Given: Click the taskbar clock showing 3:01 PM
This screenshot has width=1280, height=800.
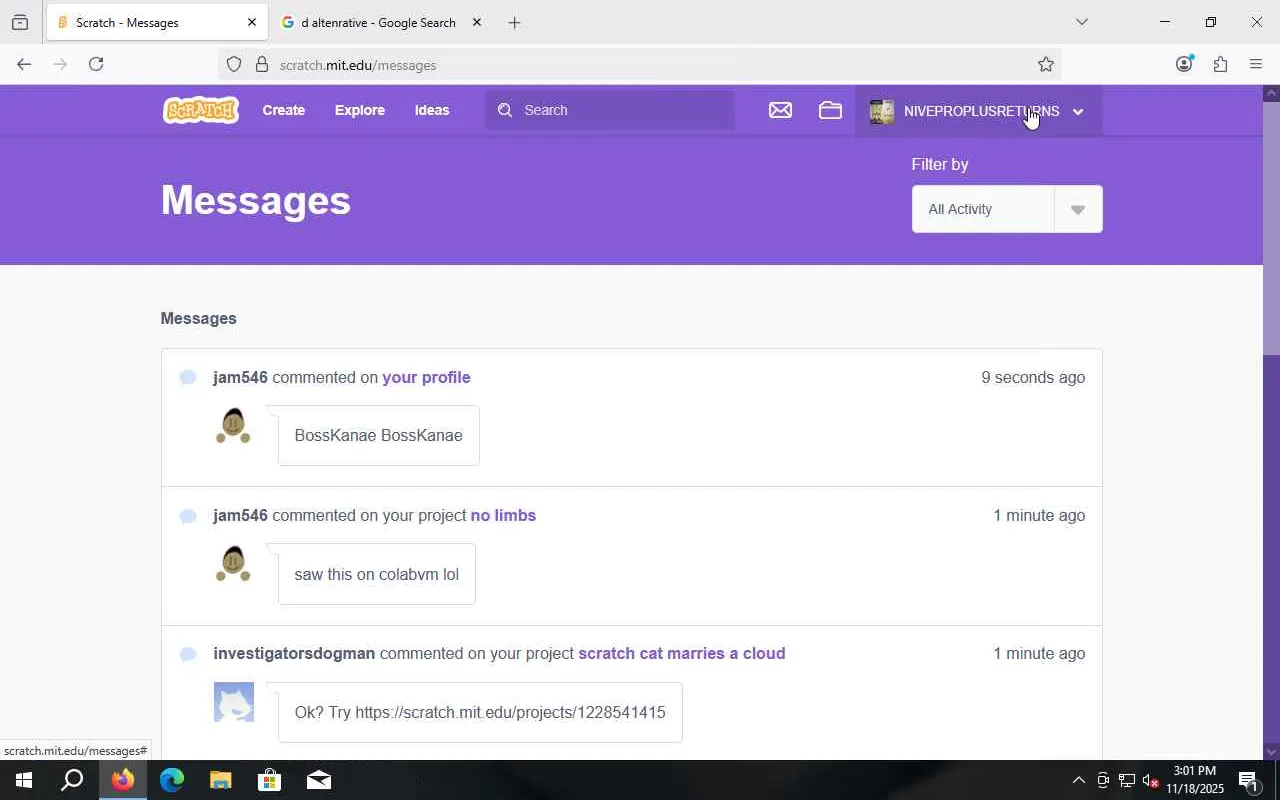Looking at the screenshot, I should [x=1194, y=780].
